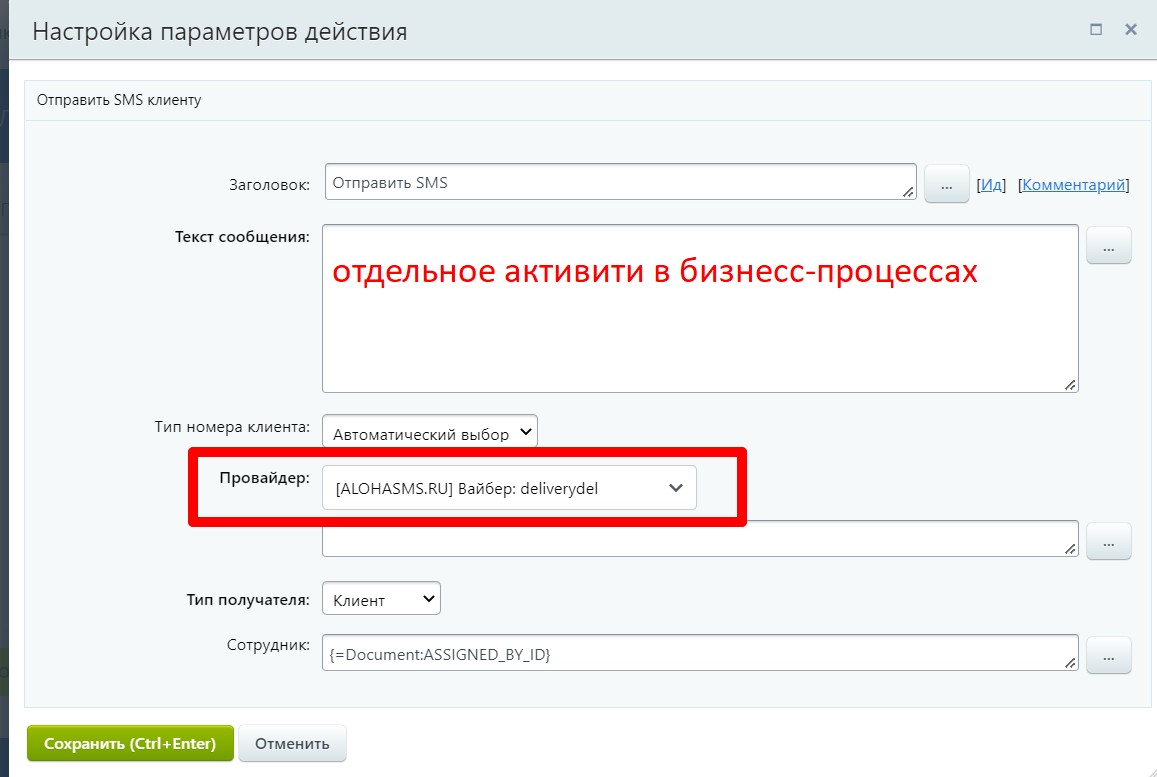The width and height of the screenshot is (1157, 777).
Task: Click resize grip of Текст сообщения area
Action: click(x=1070, y=384)
